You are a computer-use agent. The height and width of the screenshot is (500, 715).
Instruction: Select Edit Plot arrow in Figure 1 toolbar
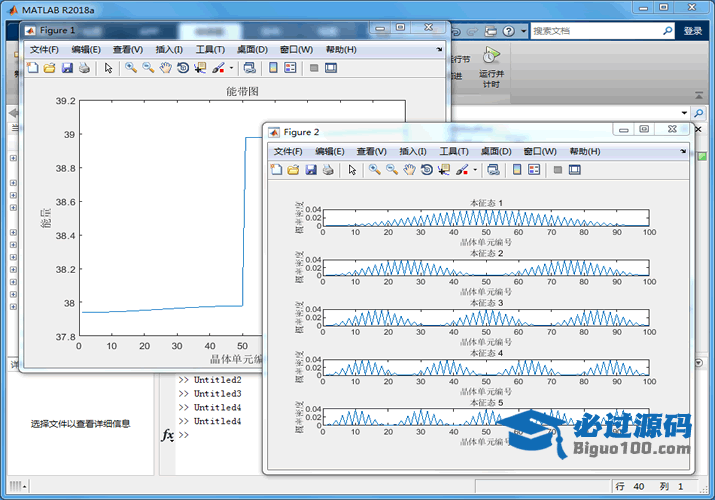coord(108,68)
